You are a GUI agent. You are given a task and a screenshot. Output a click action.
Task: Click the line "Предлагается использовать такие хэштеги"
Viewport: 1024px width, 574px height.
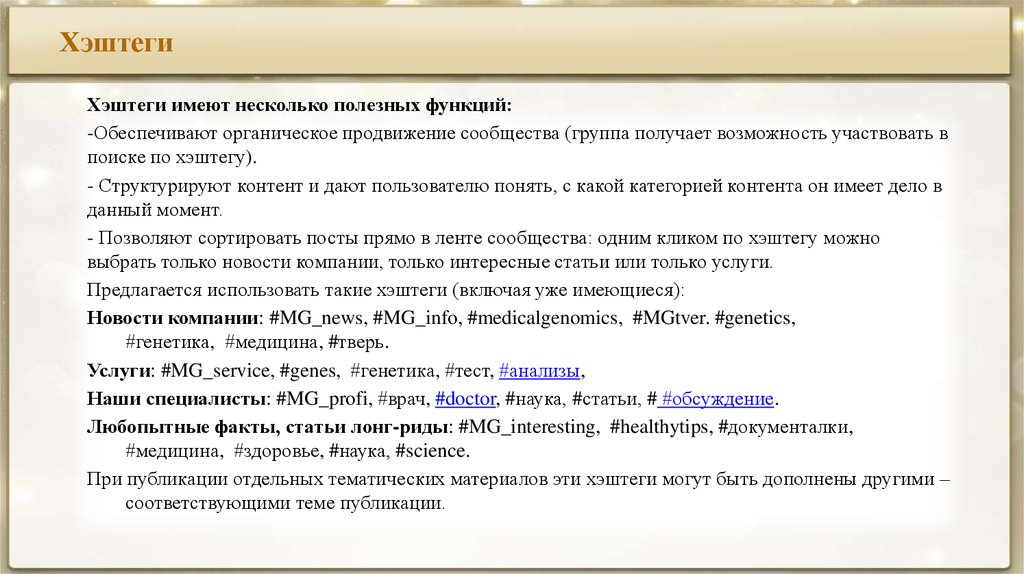(385, 290)
